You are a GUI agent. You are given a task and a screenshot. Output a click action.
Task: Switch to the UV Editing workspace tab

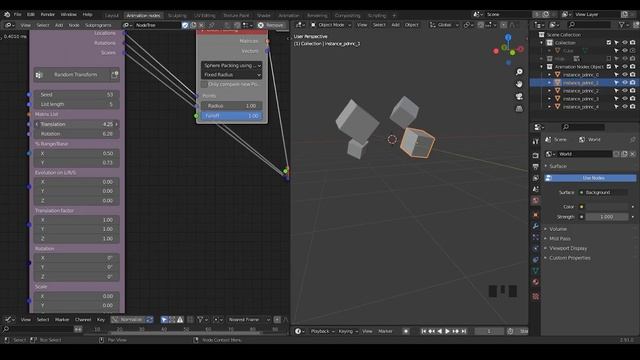click(x=204, y=16)
